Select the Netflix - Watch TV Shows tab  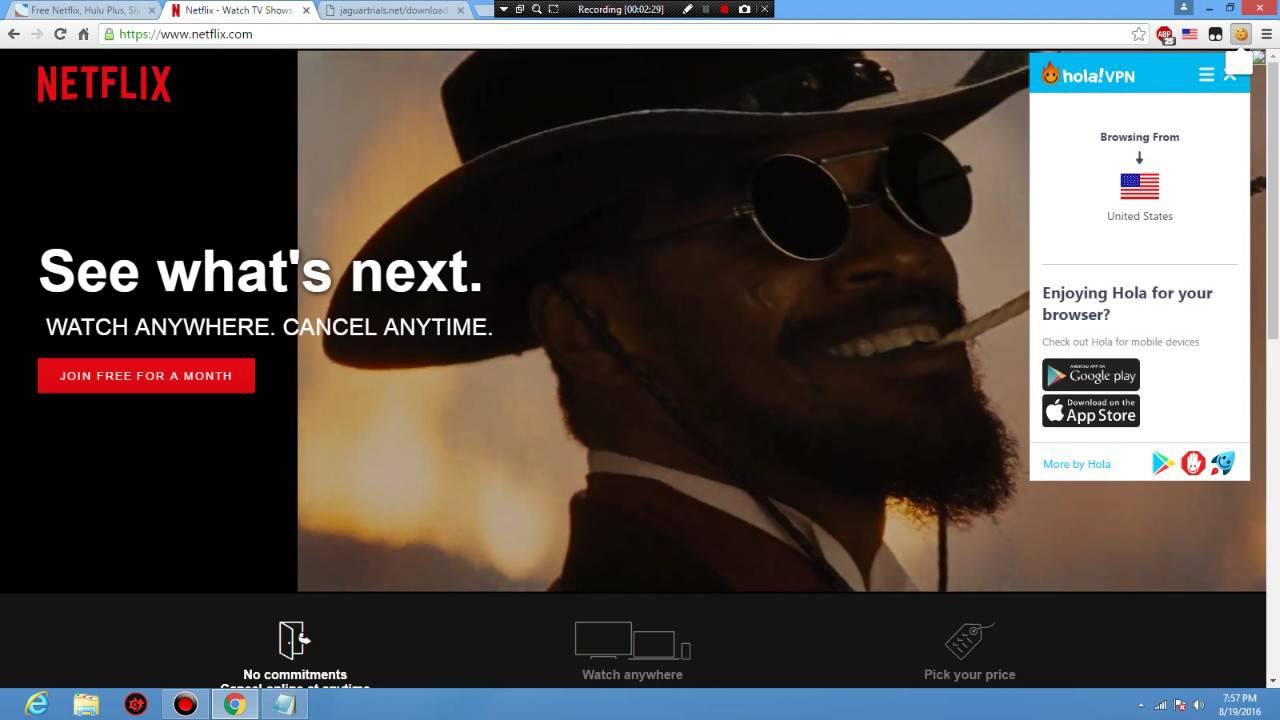pos(238,10)
